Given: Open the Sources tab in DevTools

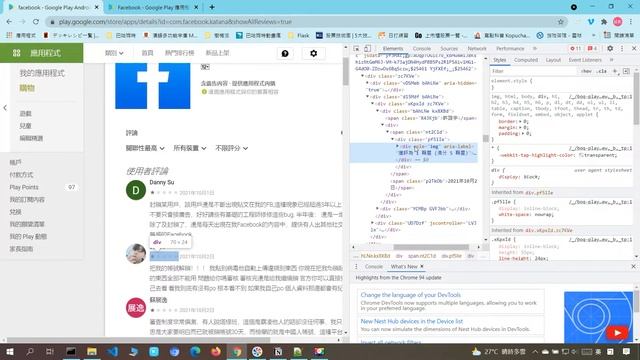Looking at the screenshot, I should 449,48.
